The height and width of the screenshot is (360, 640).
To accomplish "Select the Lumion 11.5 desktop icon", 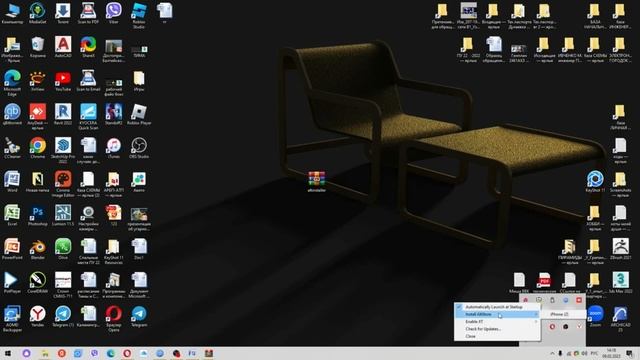I will [63, 216].
